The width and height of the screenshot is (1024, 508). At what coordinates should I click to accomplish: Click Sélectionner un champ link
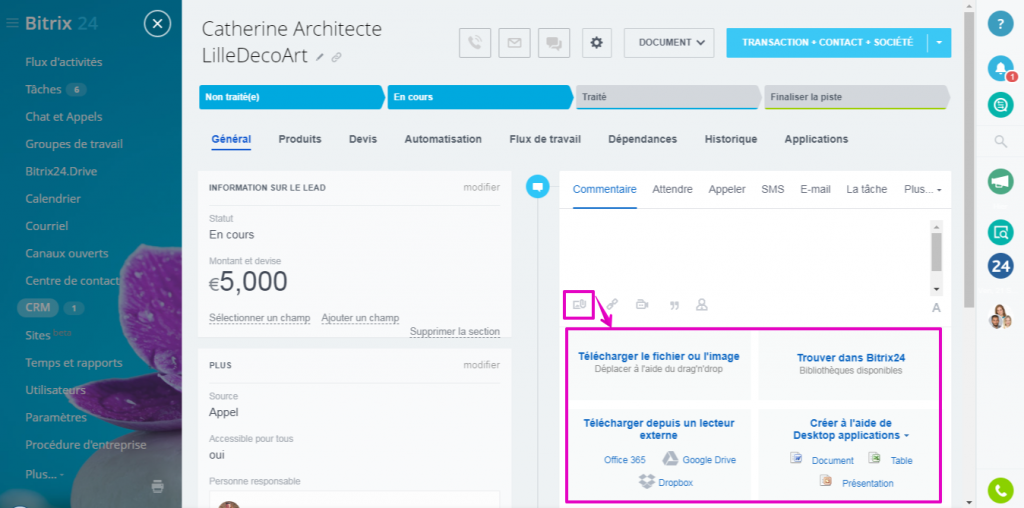click(x=259, y=318)
